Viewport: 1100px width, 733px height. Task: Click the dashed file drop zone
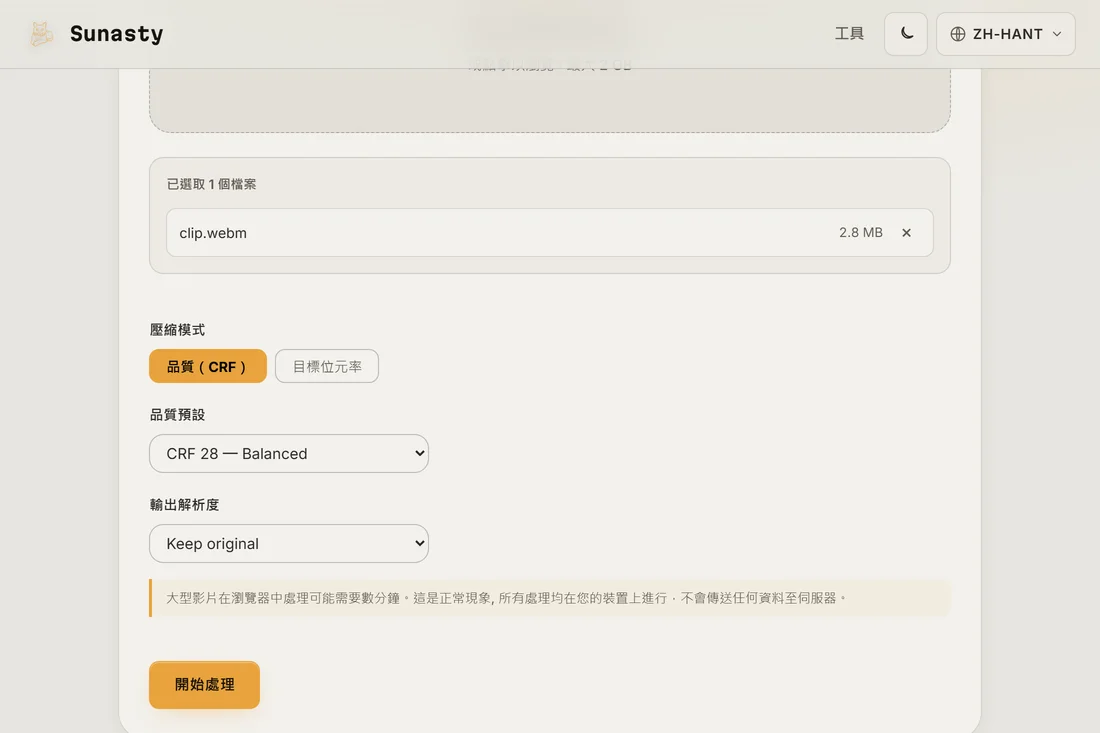[x=549, y=100]
